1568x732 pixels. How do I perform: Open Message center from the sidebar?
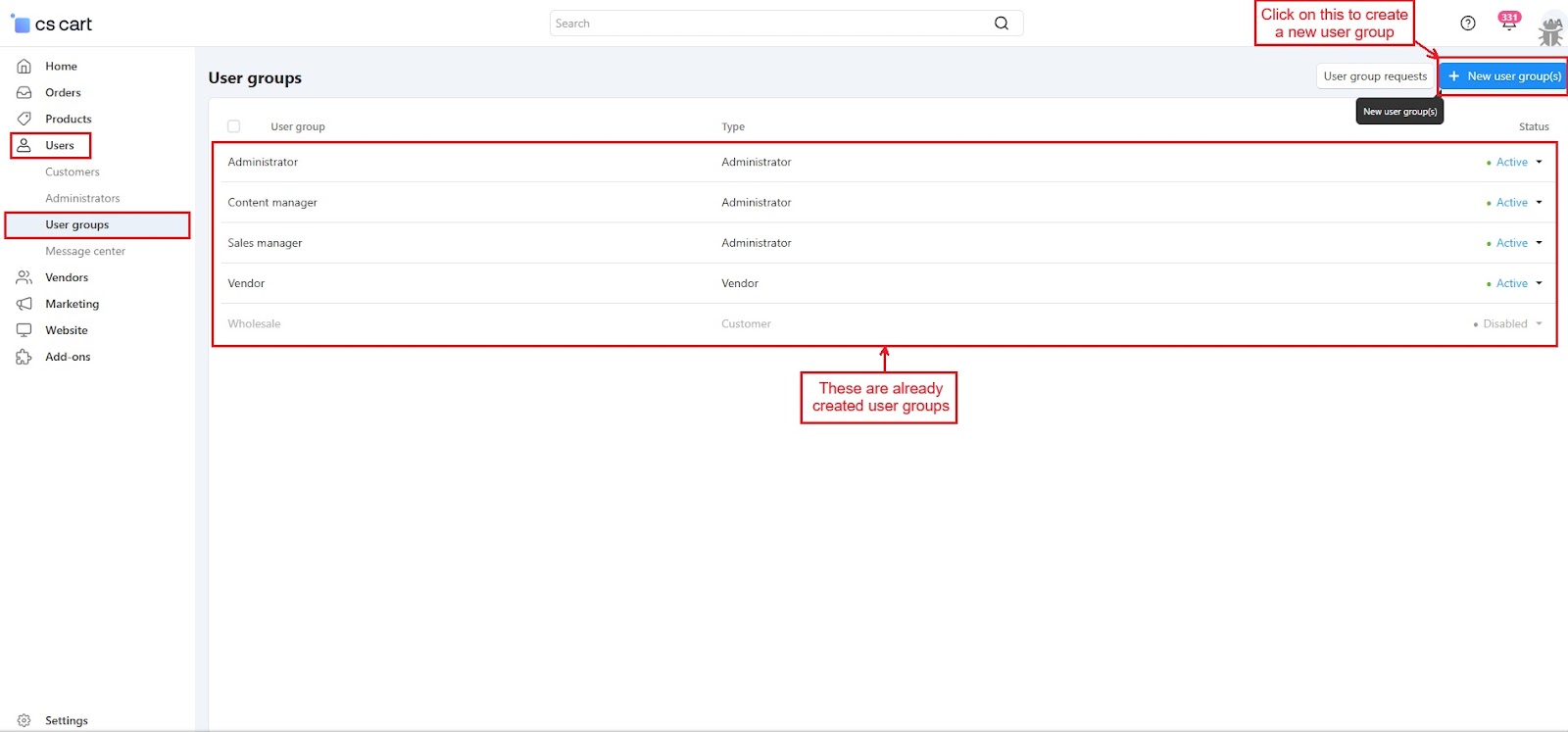pos(85,252)
